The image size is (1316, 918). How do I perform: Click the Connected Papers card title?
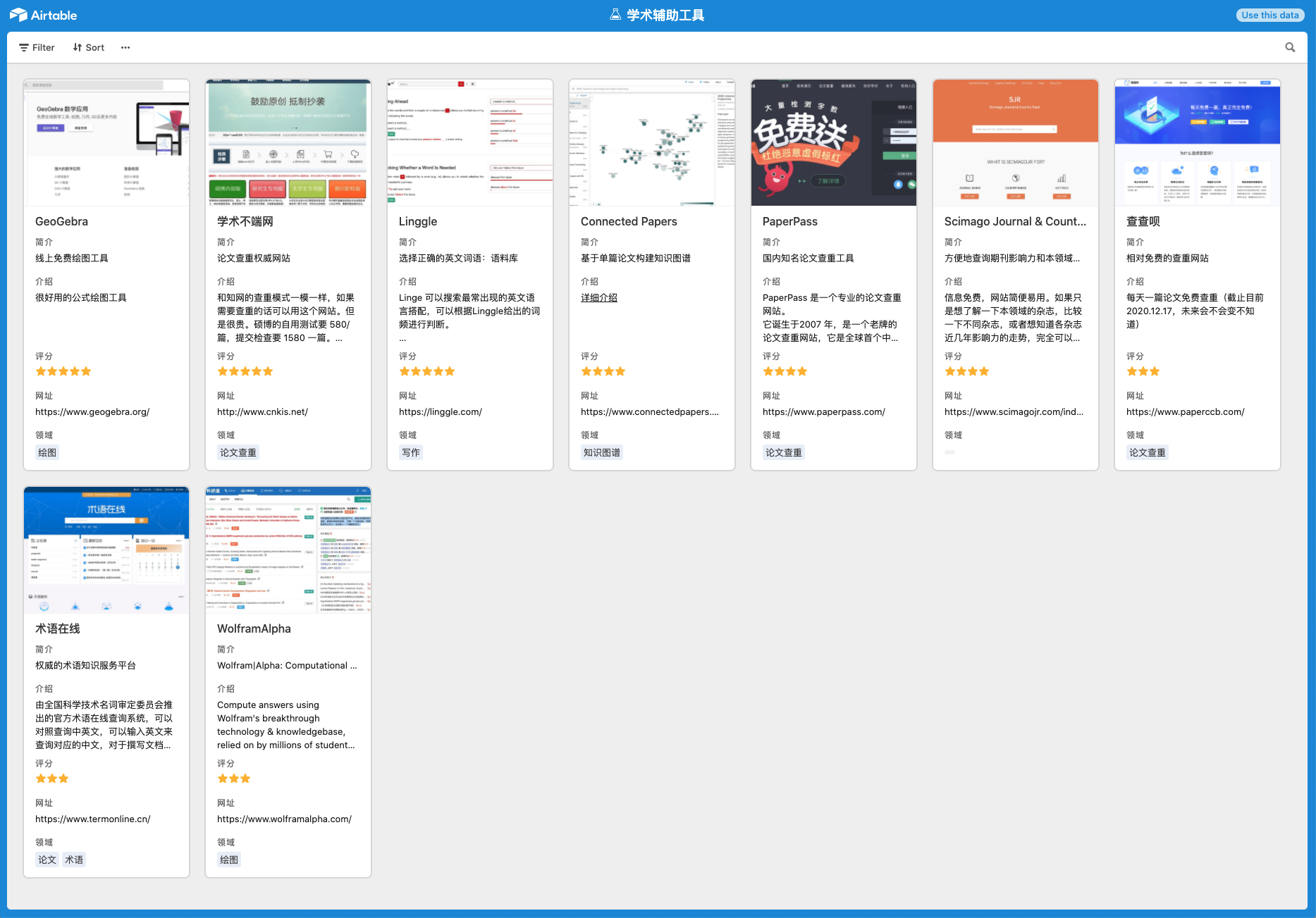pyautogui.click(x=629, y=221)
